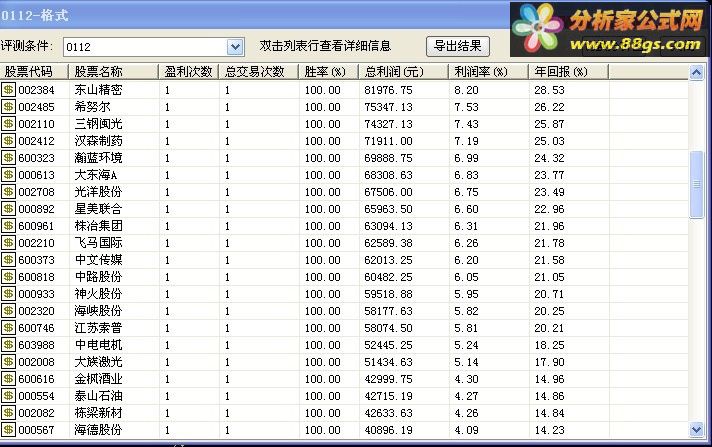The width and height of the screenshot is (712, 447).
Task: Select stock name 东山精密
Action: (x=99, y=90)
